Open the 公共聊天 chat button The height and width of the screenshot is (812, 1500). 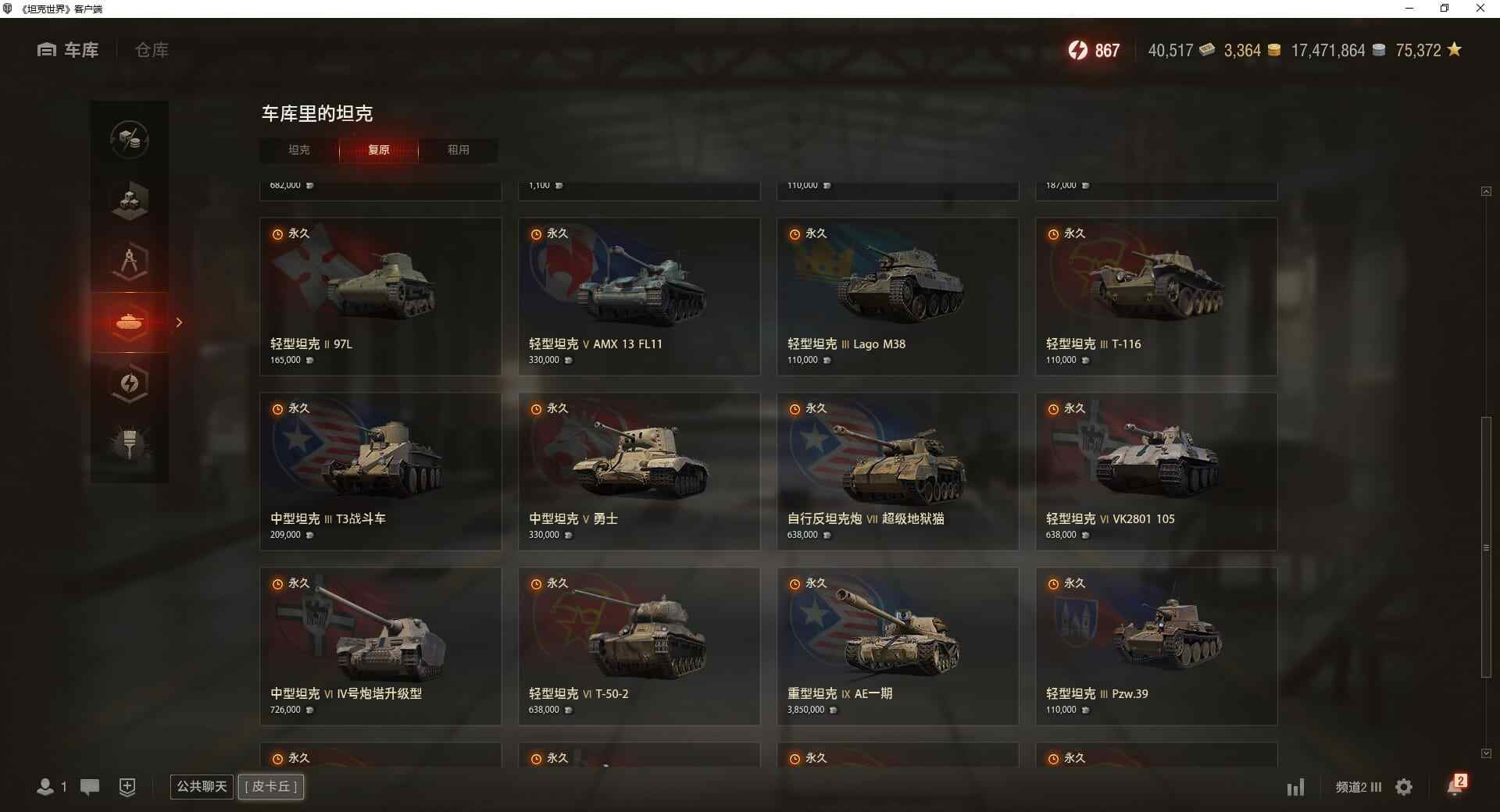click(202, 786)
